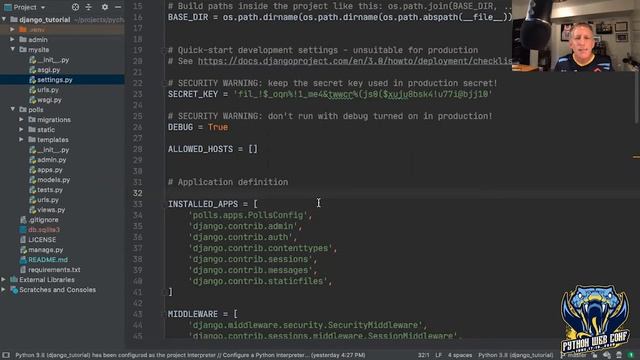The image size is (640, 360).
Task: Select db.sqlite3 file
Action: [x=44, y=230]
